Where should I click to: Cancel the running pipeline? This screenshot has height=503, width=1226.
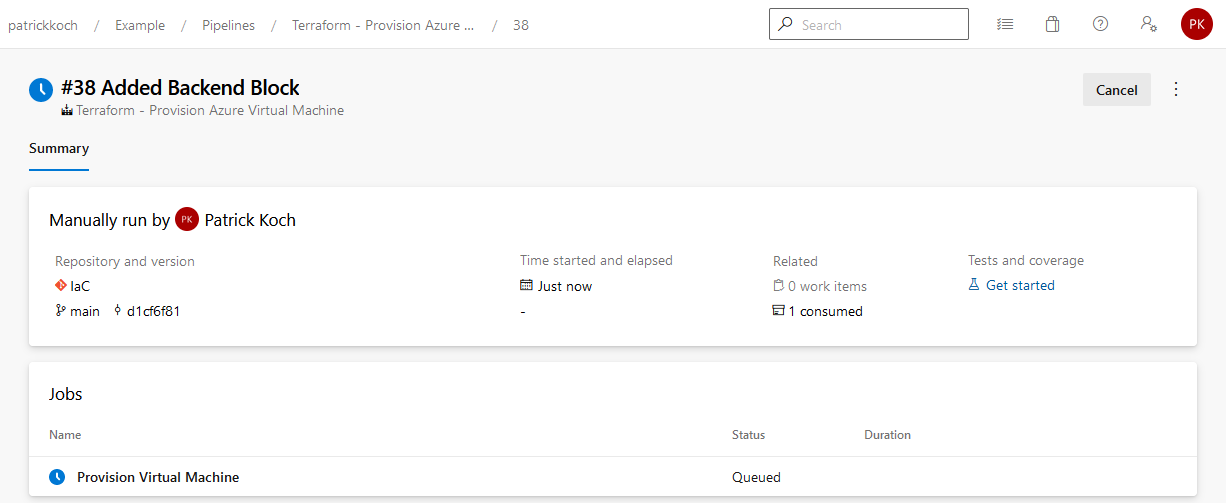1116,89
